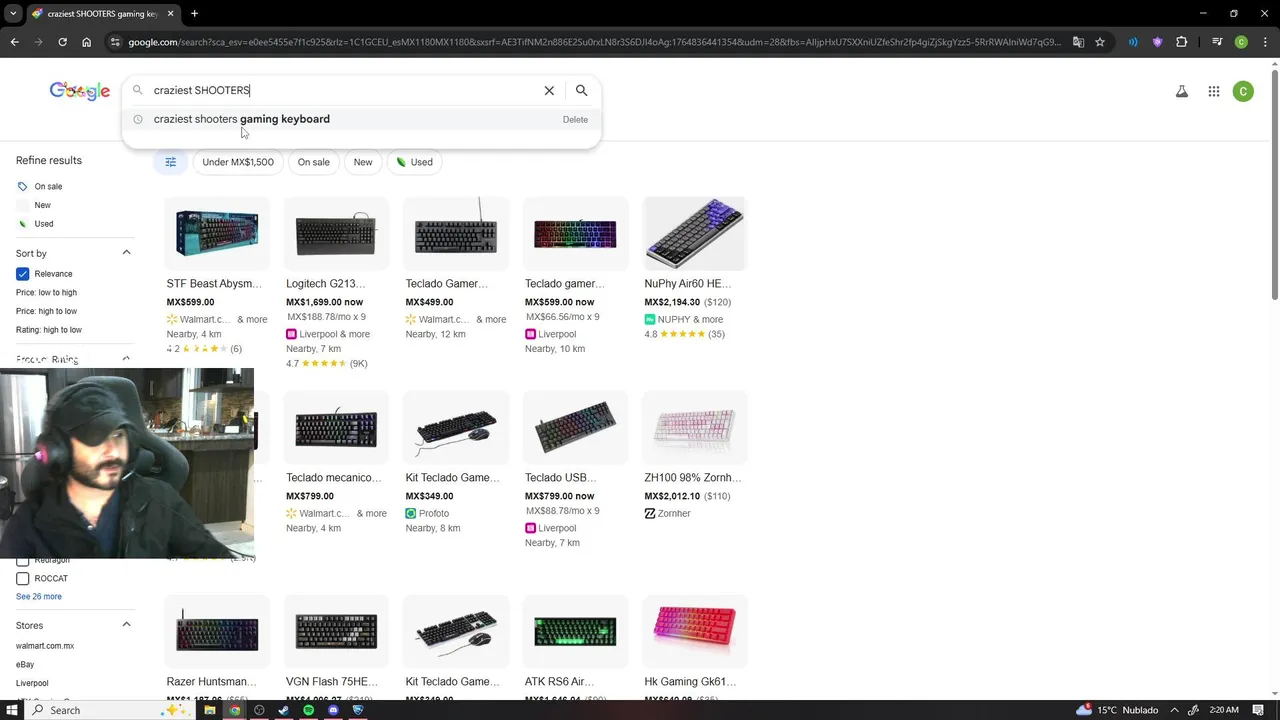This screenshot has width=1280, height=720.
Task: Refine results by Used in sidebar
Action: click(44, 224)
